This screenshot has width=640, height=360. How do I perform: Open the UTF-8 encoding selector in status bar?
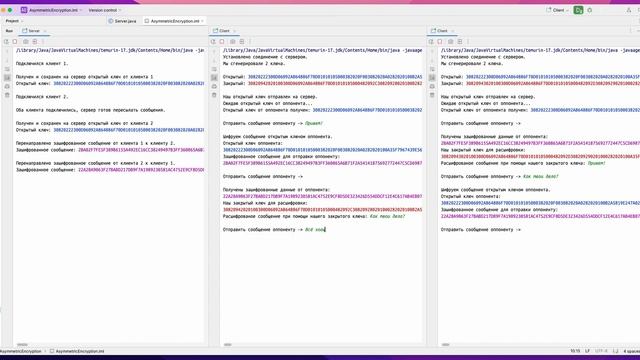[x=601, y=351]
